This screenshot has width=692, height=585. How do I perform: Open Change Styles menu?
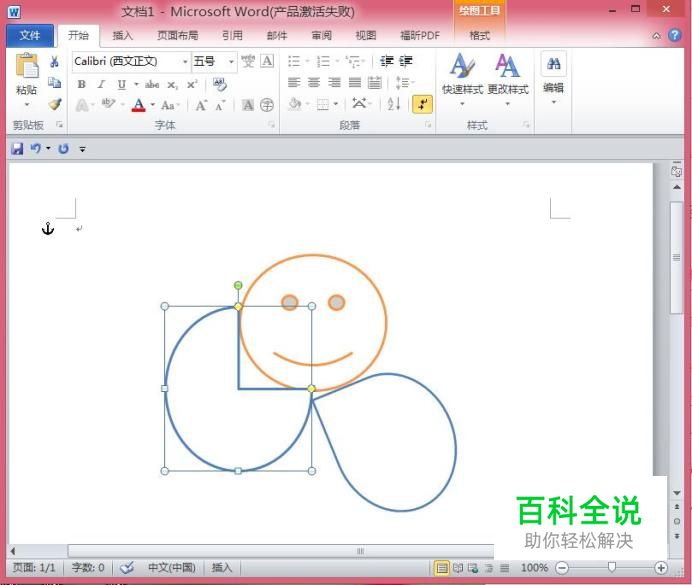point(508,79)
